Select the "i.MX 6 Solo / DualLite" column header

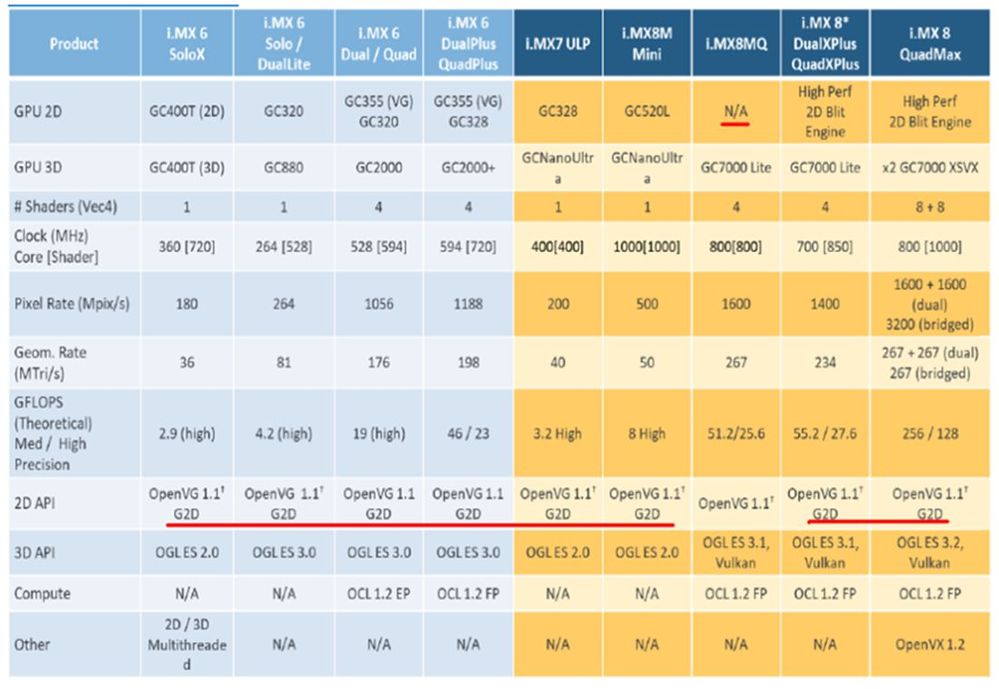[284, 43]
